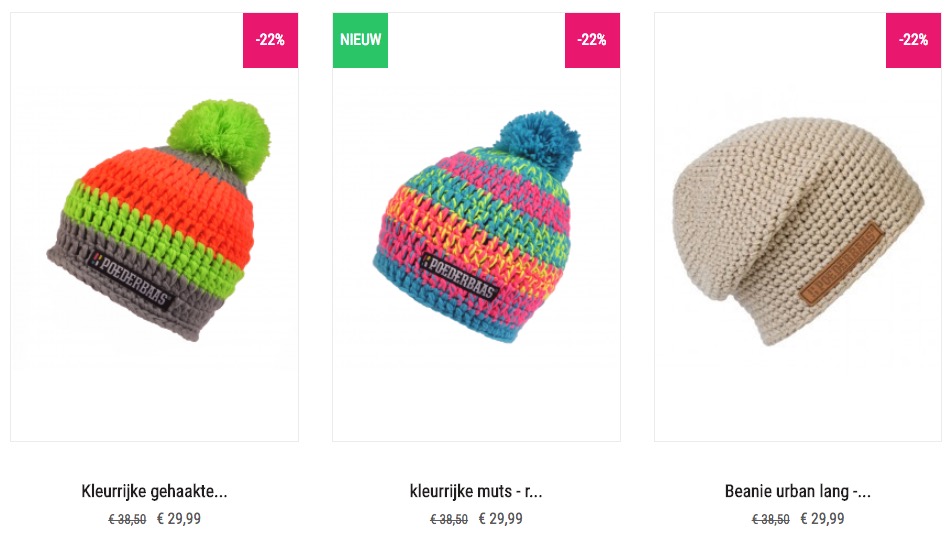Open the beige urban beanie image
The image size is (951, 537).
click(798, 231)
